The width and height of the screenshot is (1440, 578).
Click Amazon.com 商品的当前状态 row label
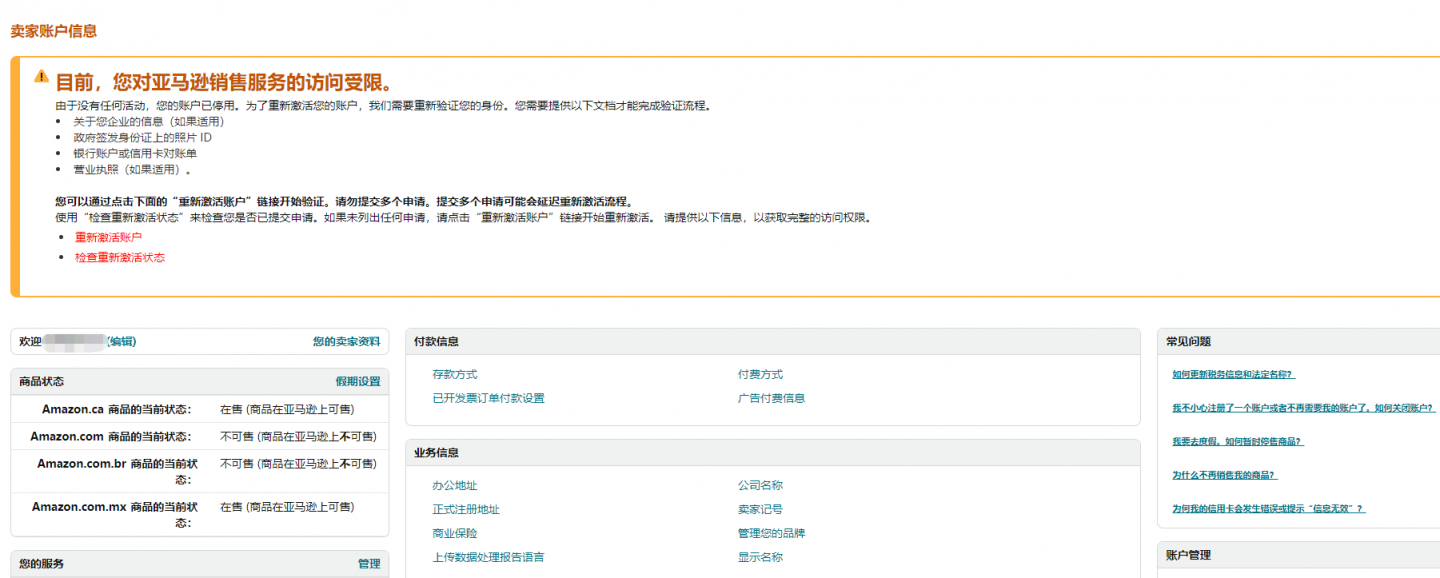pos(110,436)
